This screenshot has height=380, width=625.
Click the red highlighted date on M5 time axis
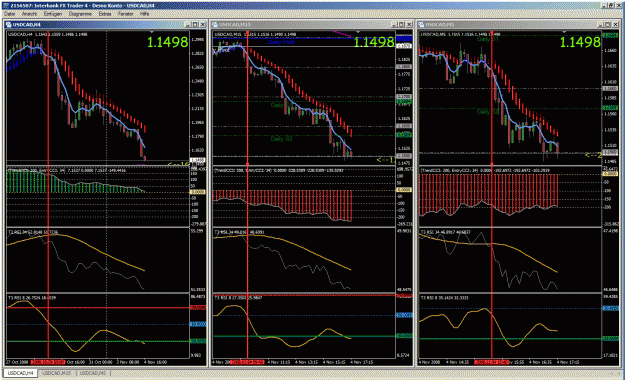(x=491, y=362)
